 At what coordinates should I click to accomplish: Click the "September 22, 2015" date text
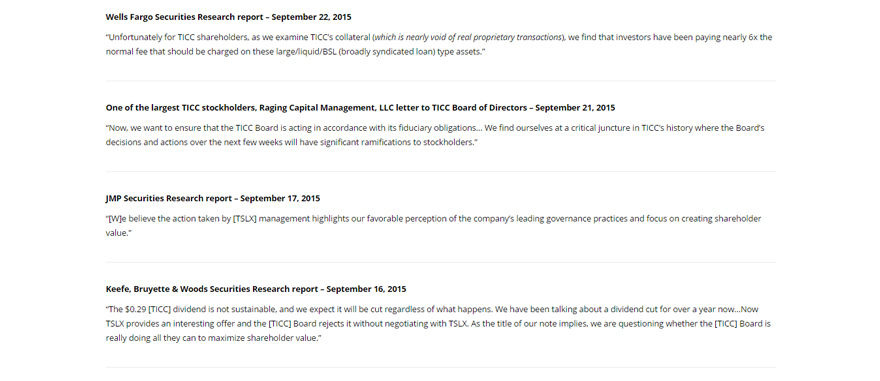coord(311,17)
